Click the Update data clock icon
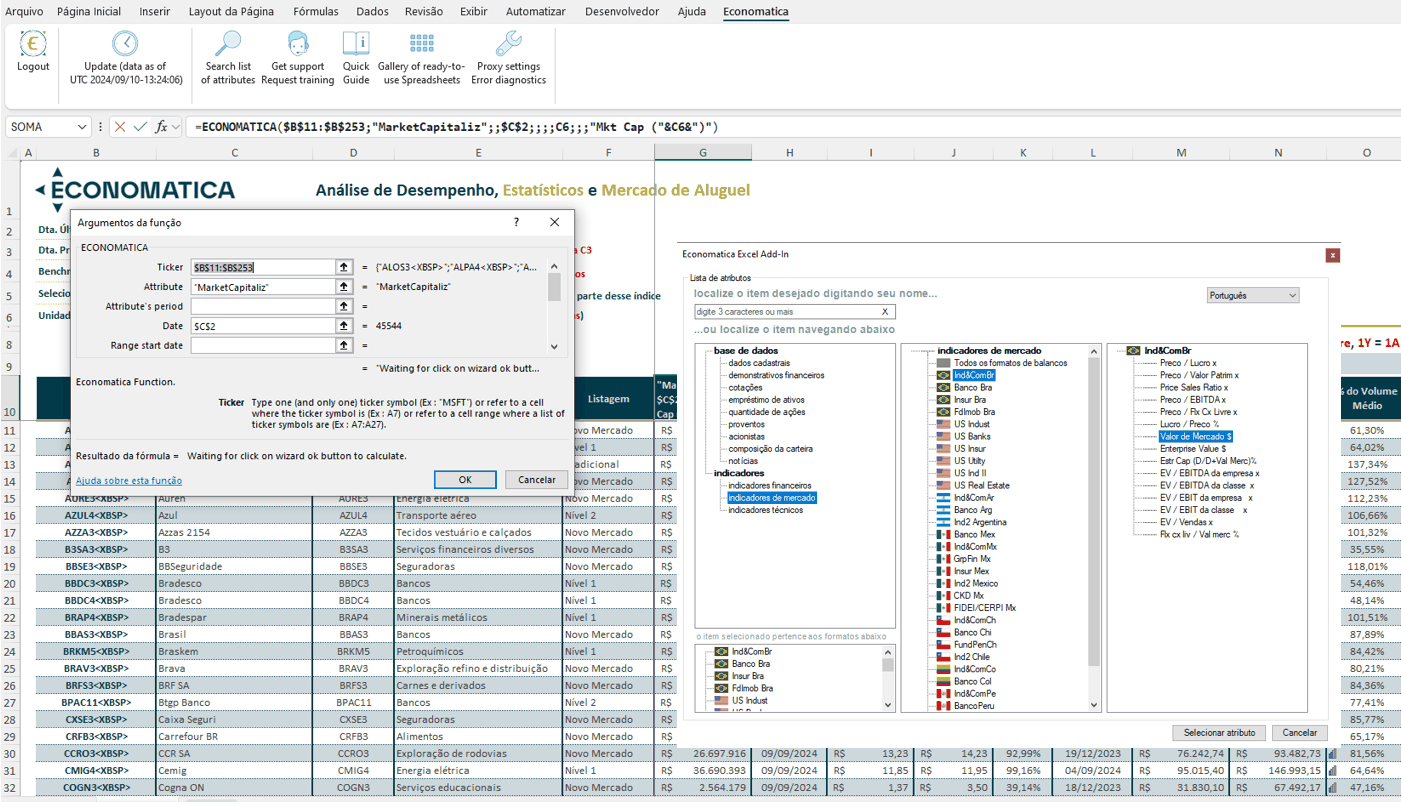Viewport: 1401px width, 807px height. click(x=125, y=44)
